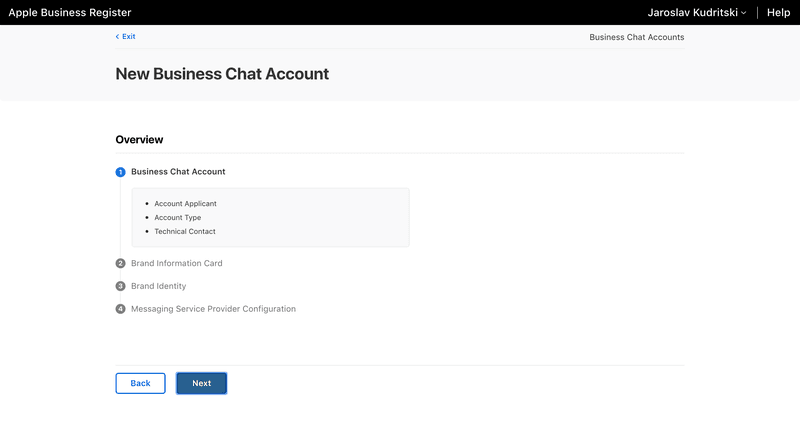Click the Apple Business Register title
800x425 pixels.
(70, 13)
